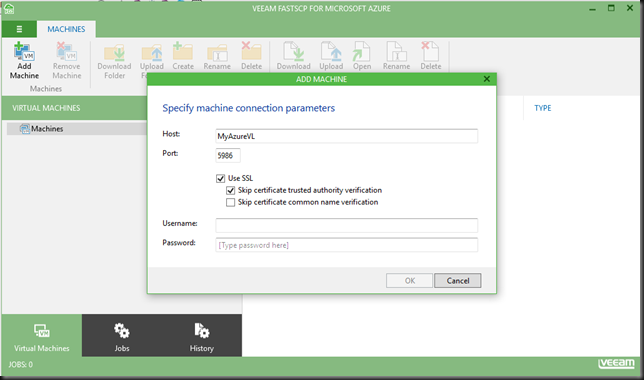This screenshot has height=380, width=644.
Task: Click the JOBS: 0 status text
Action: (x=21, y=364)
